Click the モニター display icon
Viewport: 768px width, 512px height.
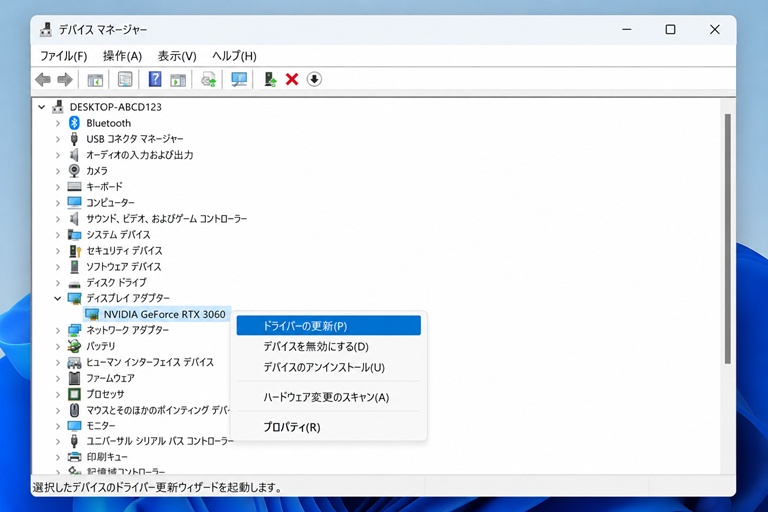(74, 426)
